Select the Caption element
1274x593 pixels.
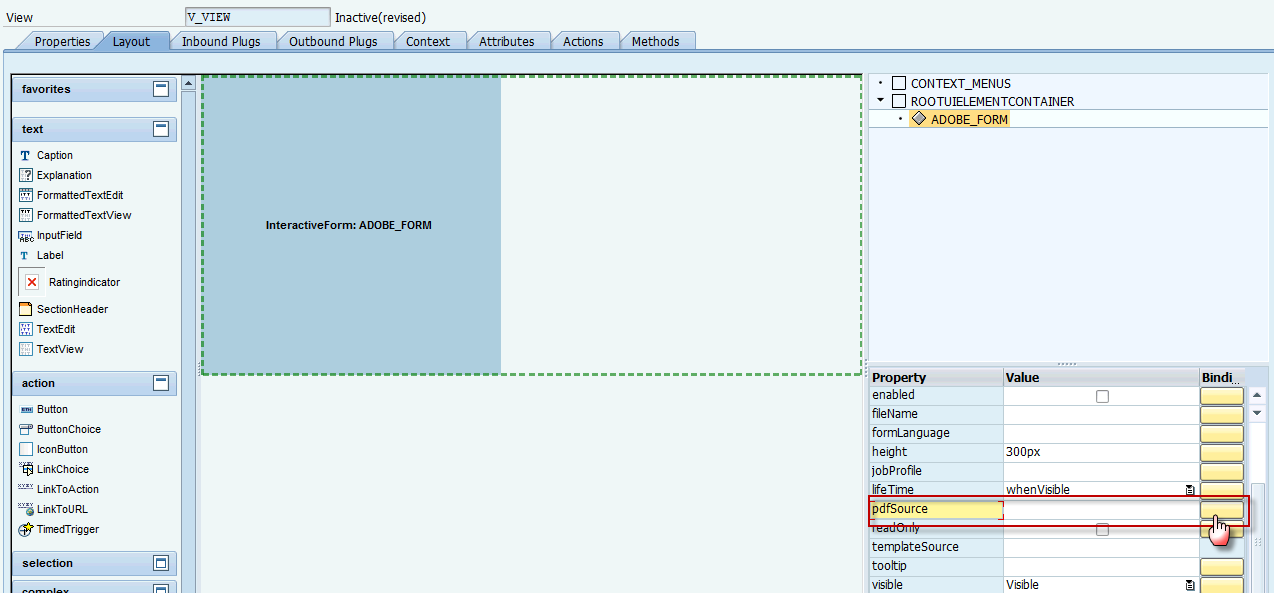[54, 155]
